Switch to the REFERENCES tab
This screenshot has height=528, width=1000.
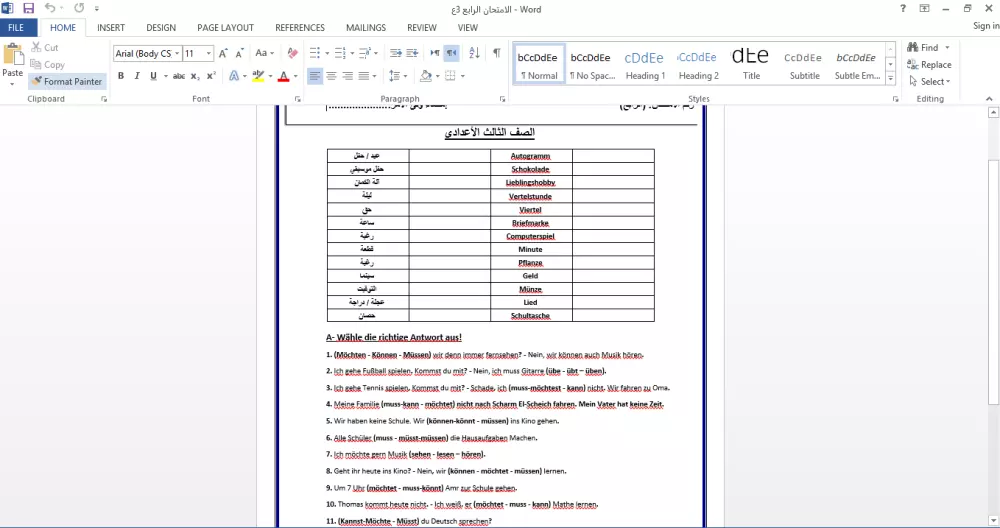(300, 27)
